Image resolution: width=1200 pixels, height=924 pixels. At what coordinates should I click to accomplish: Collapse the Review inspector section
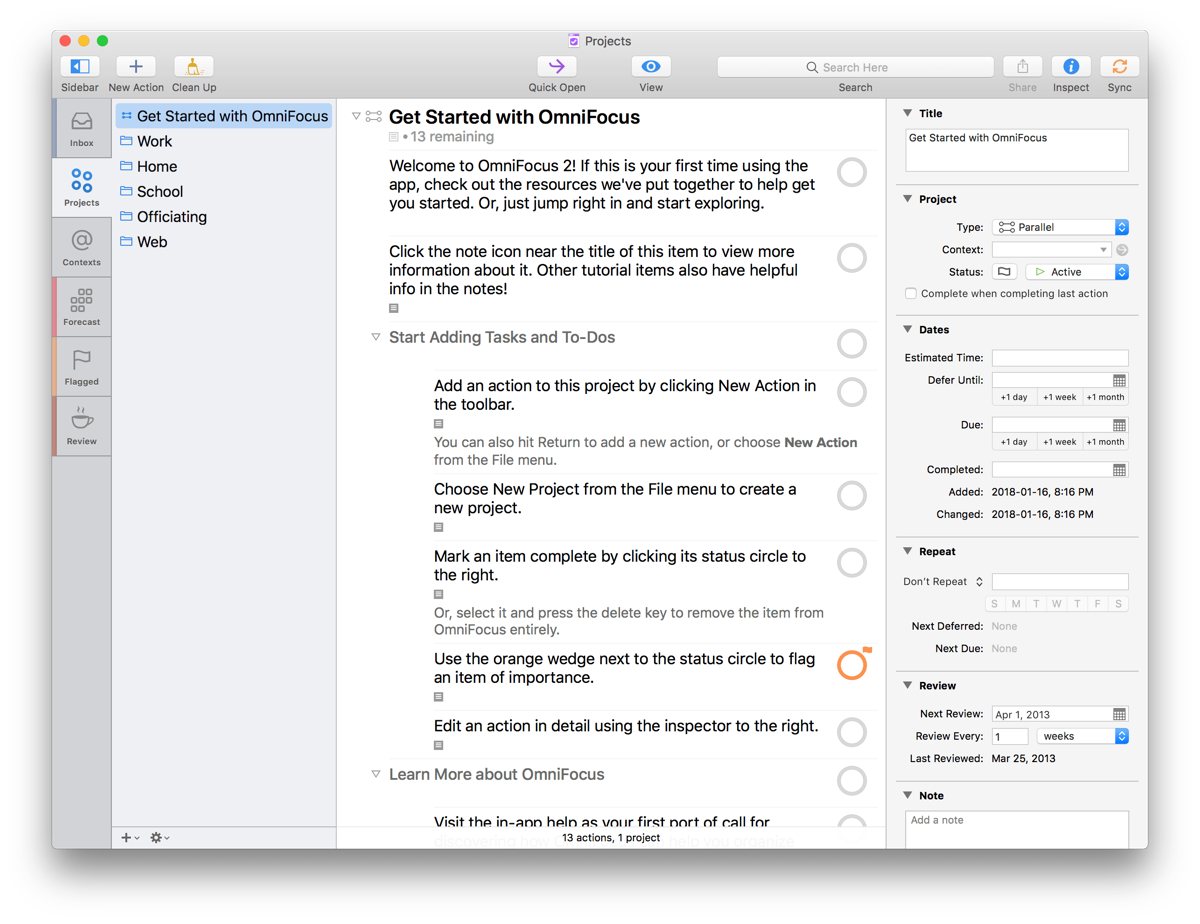coord(908,685)
